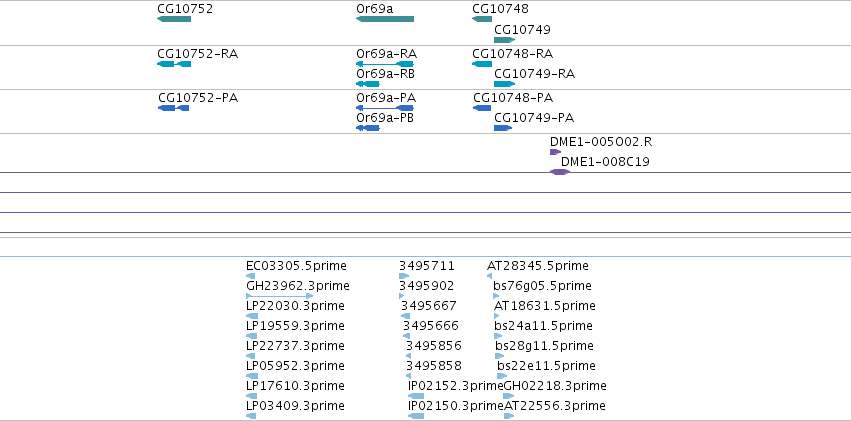Select the GH23962.3prime EST feature line
851x421 pixels.
click(280, 296)
